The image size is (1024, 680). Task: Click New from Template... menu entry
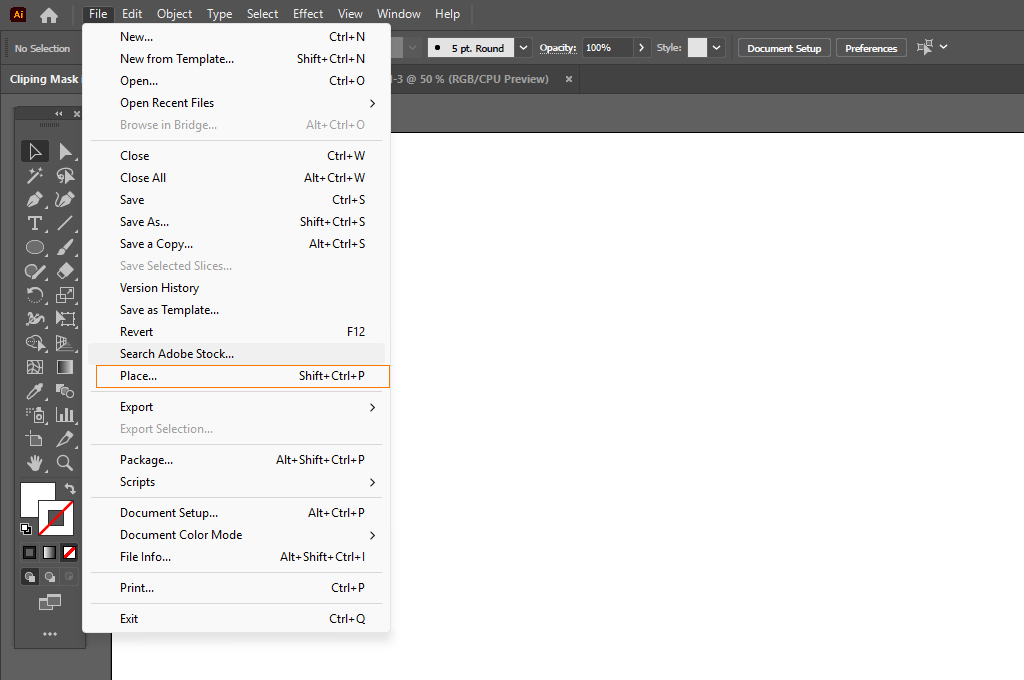[x=236, y=59]
